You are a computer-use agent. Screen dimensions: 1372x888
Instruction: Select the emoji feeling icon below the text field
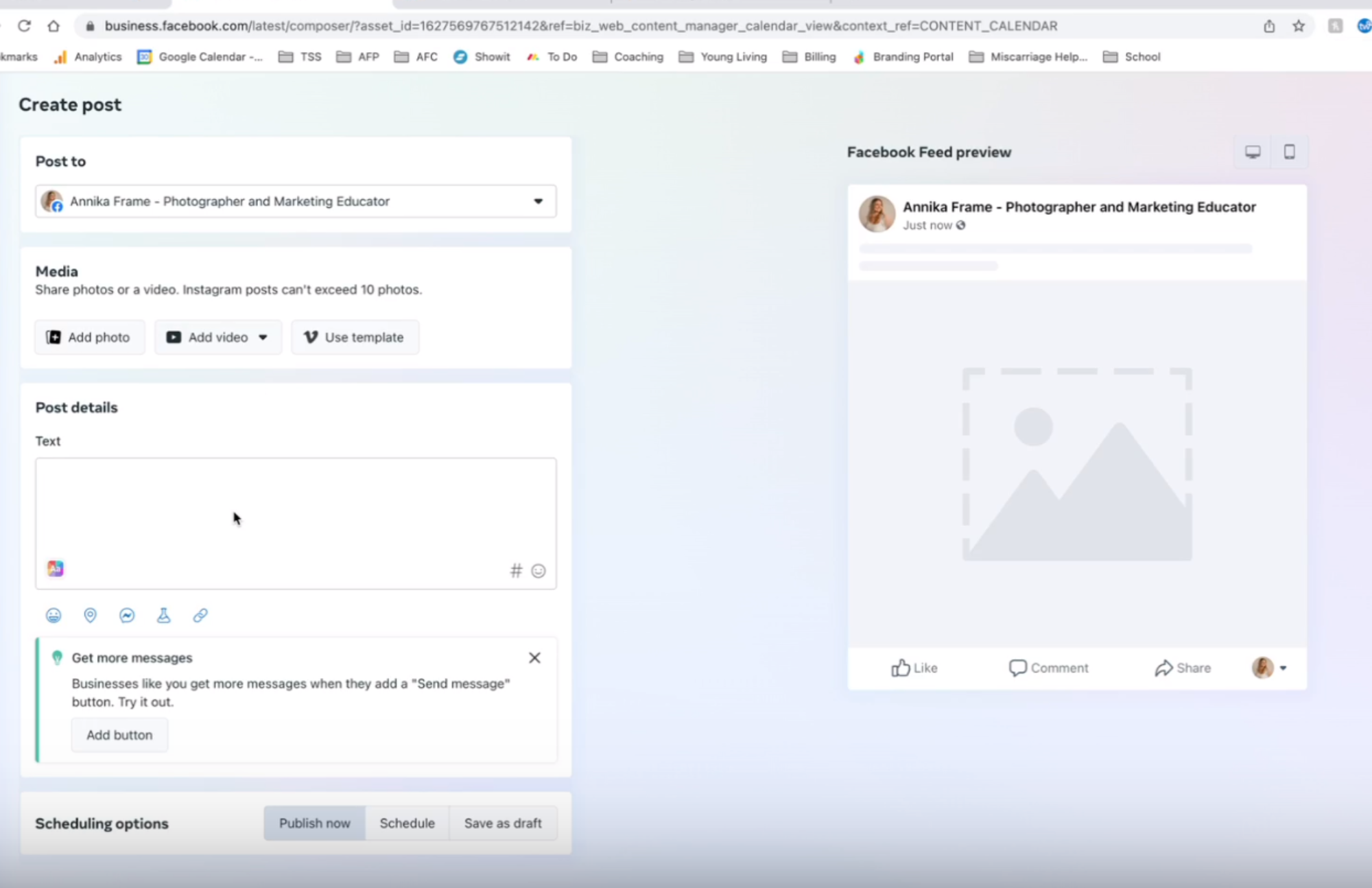click(x=54, y=615)
